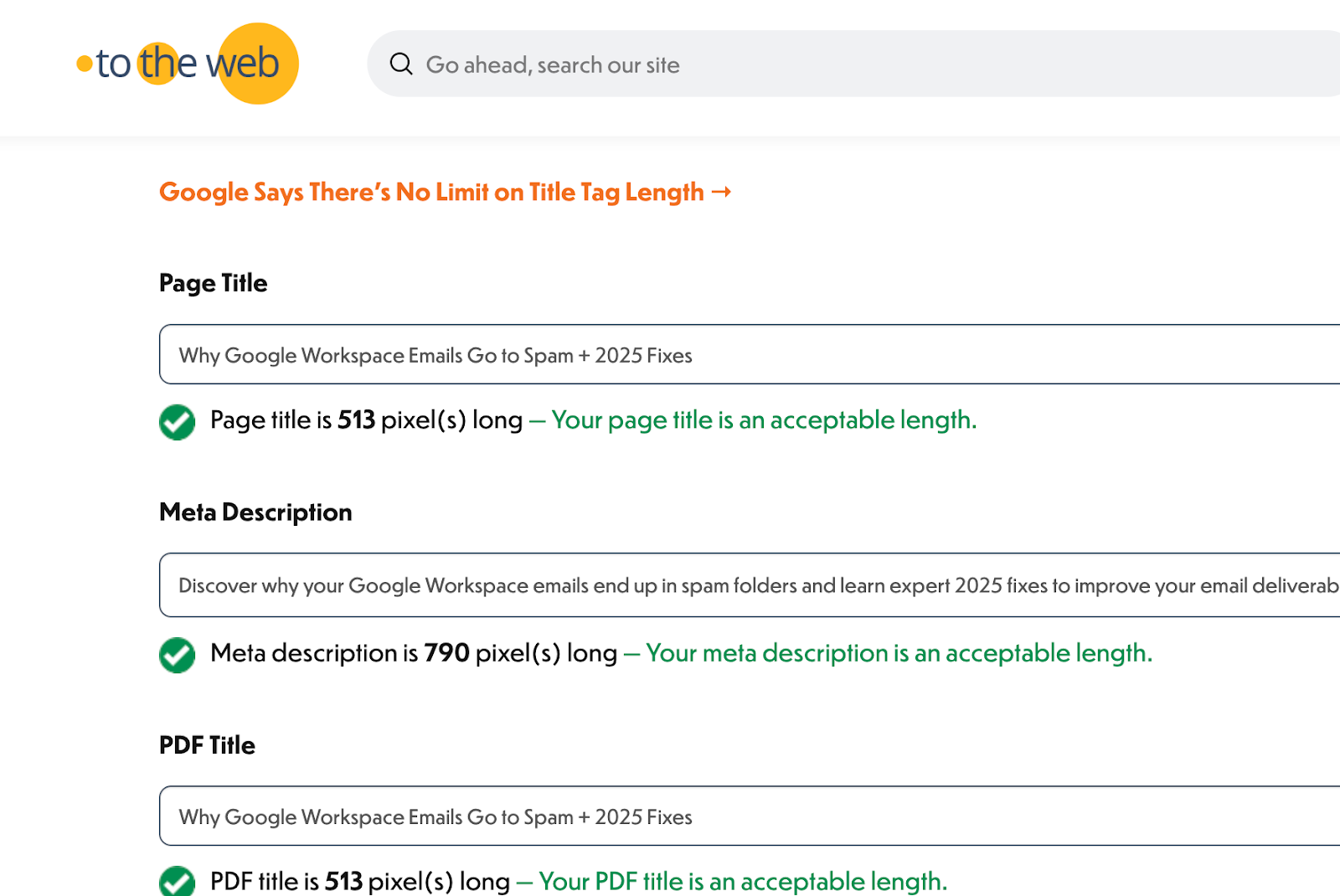1340x896 pixels.
Task: Click 'Your page title is an acceptable length.'
Action: click(764, 420)
